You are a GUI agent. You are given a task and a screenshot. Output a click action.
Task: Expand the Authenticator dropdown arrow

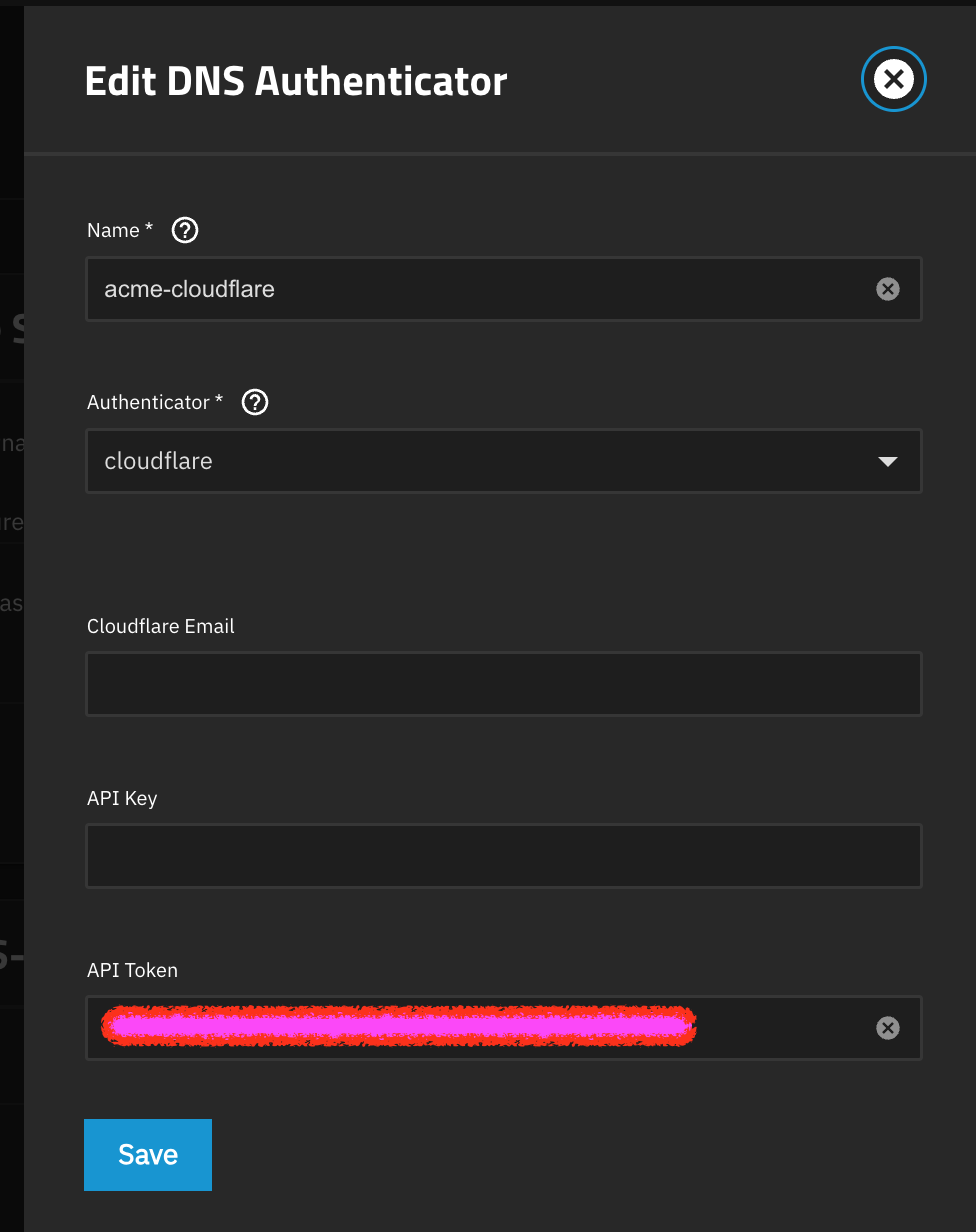(887, 461)
